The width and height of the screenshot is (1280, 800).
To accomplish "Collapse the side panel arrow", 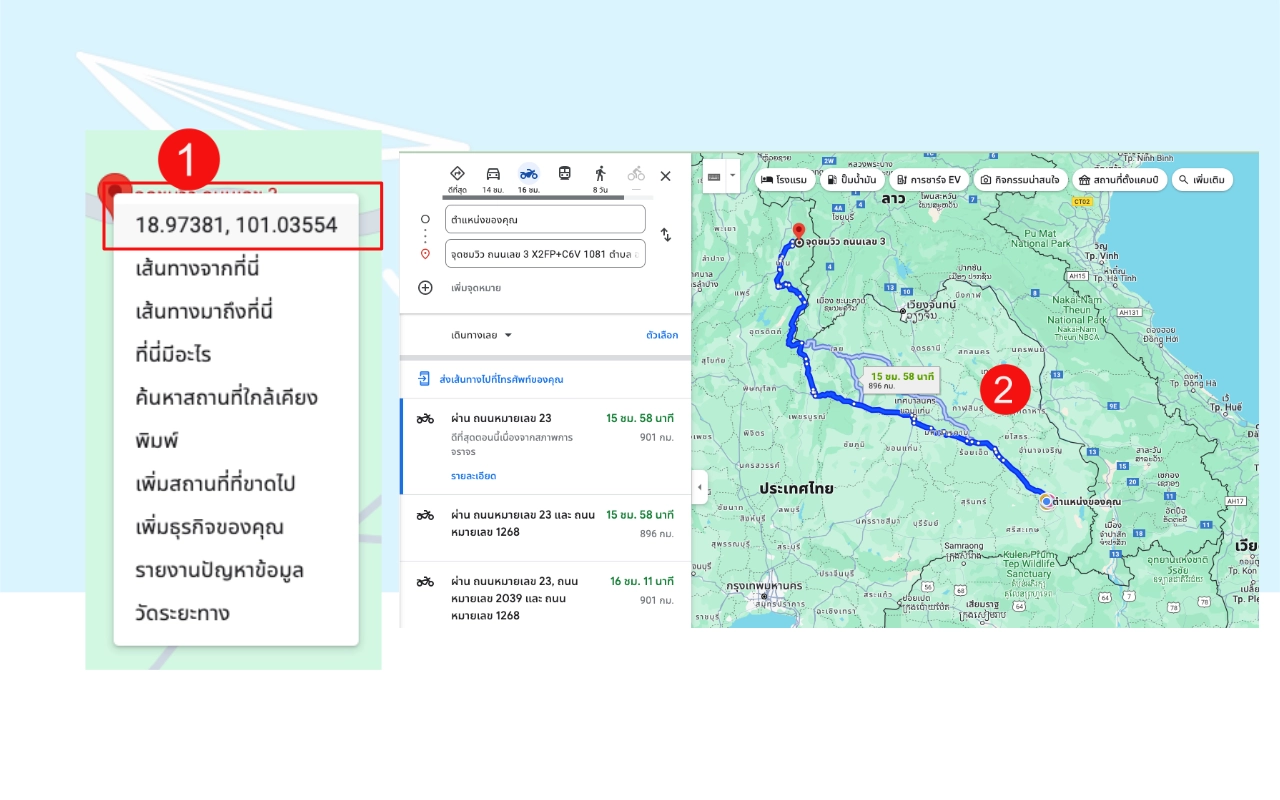I will [698, 488].
